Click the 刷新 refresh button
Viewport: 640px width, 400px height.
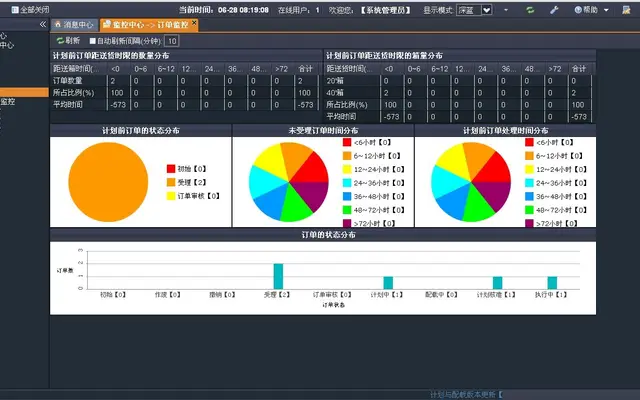(x=68, y=40)
